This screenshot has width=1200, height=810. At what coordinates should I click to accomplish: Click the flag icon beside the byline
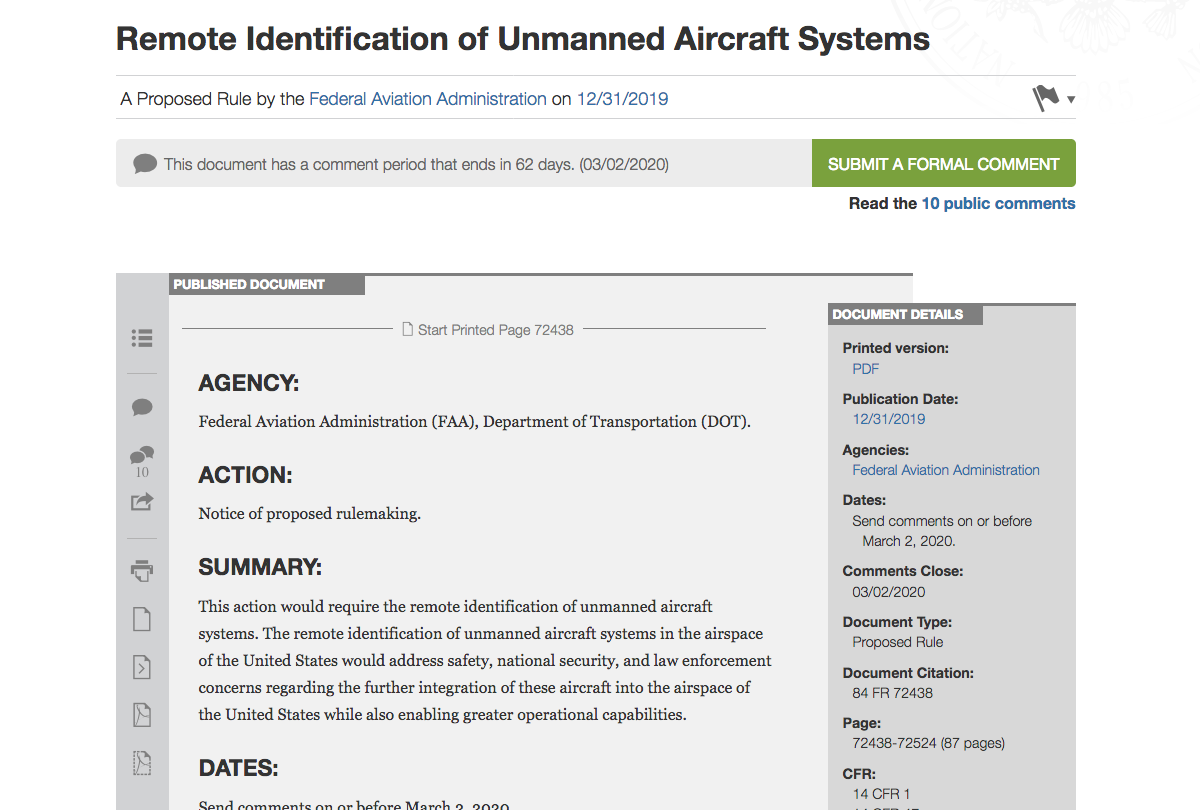pyautogui.click(x=1045, y=98)
